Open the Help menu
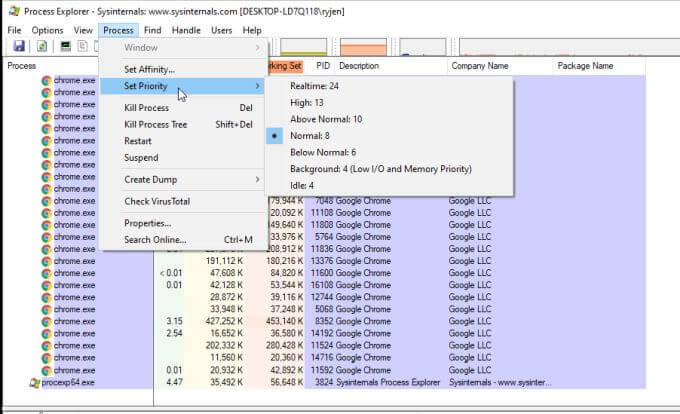The height and width of the screenshot is (414, 680). tap(252, 30)
